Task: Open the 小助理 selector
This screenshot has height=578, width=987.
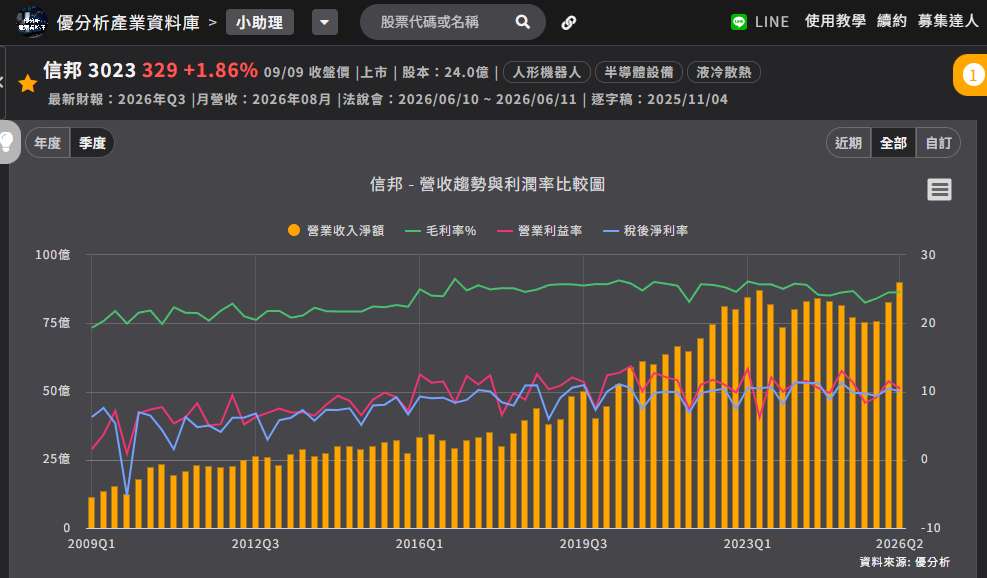Action: [259, 23]
